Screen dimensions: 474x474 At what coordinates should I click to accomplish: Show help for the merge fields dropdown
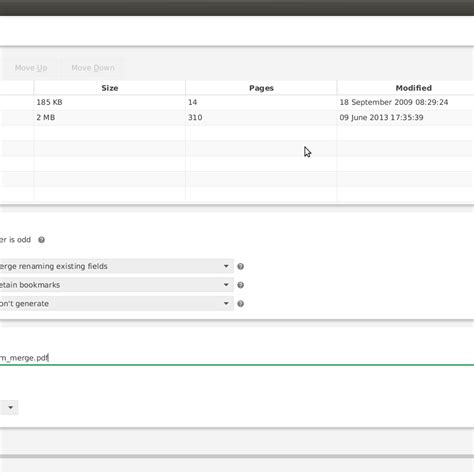240,266
